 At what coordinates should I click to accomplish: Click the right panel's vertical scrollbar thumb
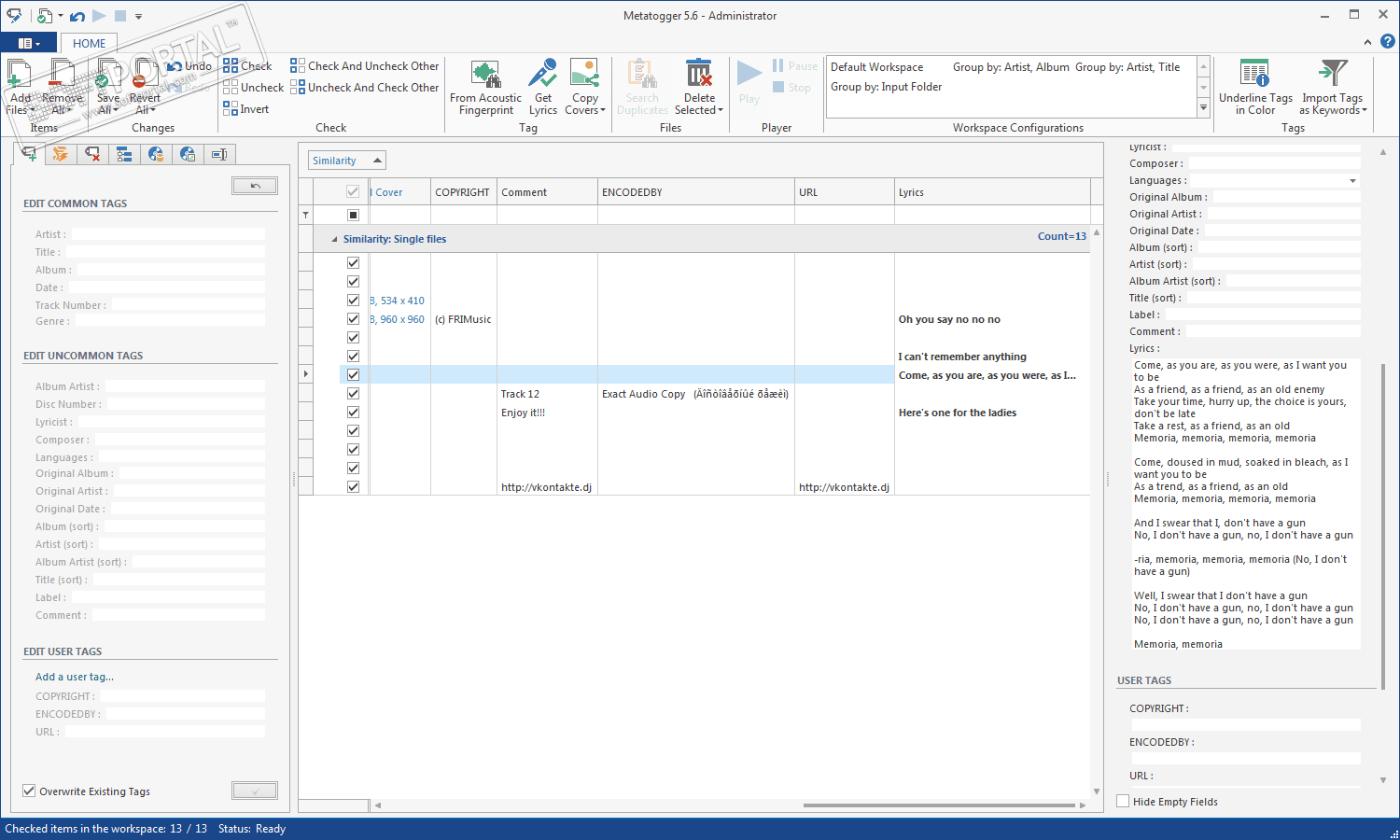(1382, 525)
